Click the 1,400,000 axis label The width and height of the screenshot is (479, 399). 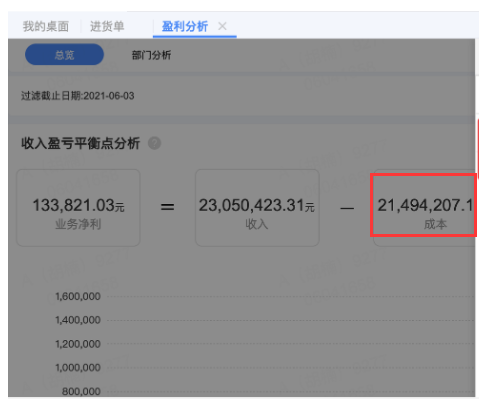(78, 320)
